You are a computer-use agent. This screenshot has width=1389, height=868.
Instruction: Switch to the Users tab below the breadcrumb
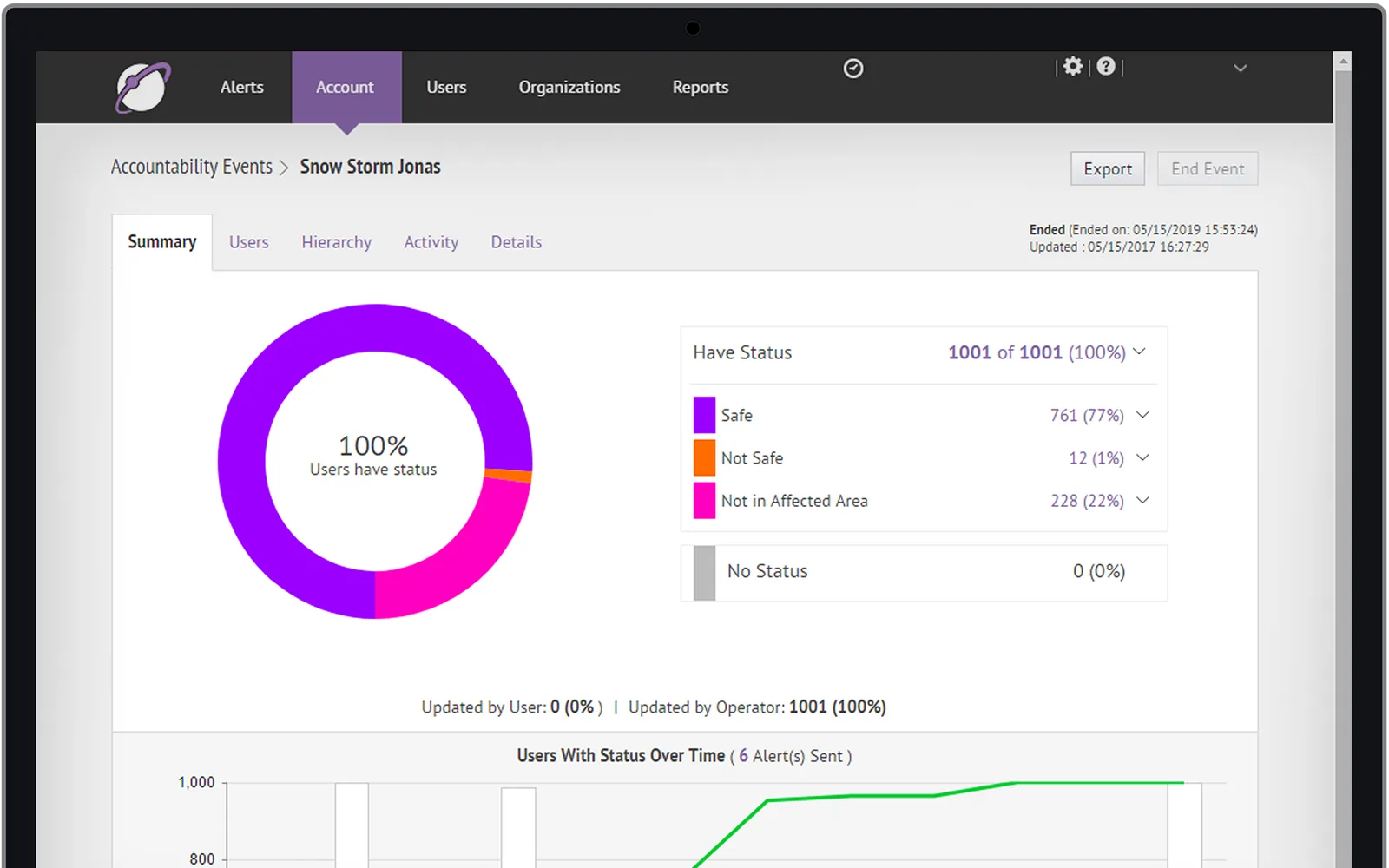[249, 242]
